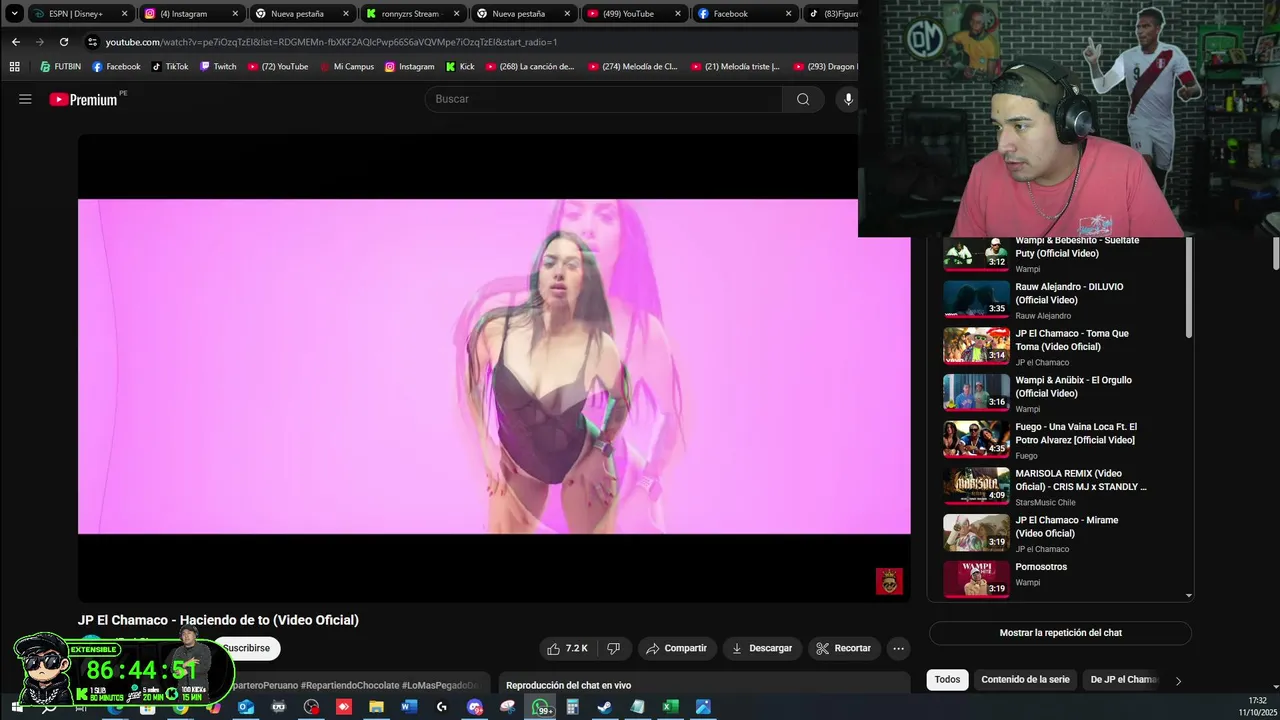
Task: Click the channel watermark in video corner
Action: (x=889, y=581)
